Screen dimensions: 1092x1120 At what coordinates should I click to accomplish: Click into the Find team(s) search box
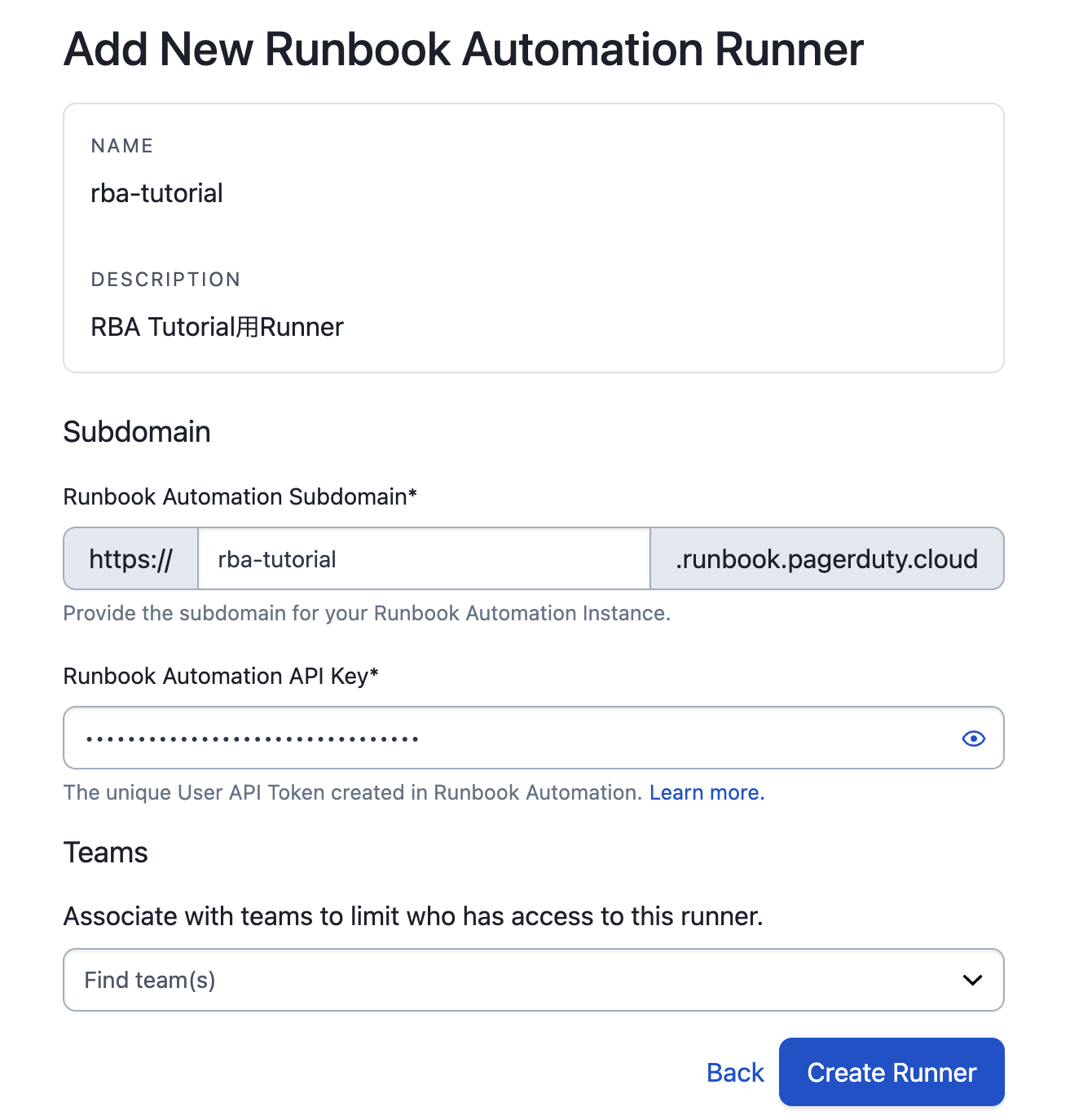tap(534, 980)
